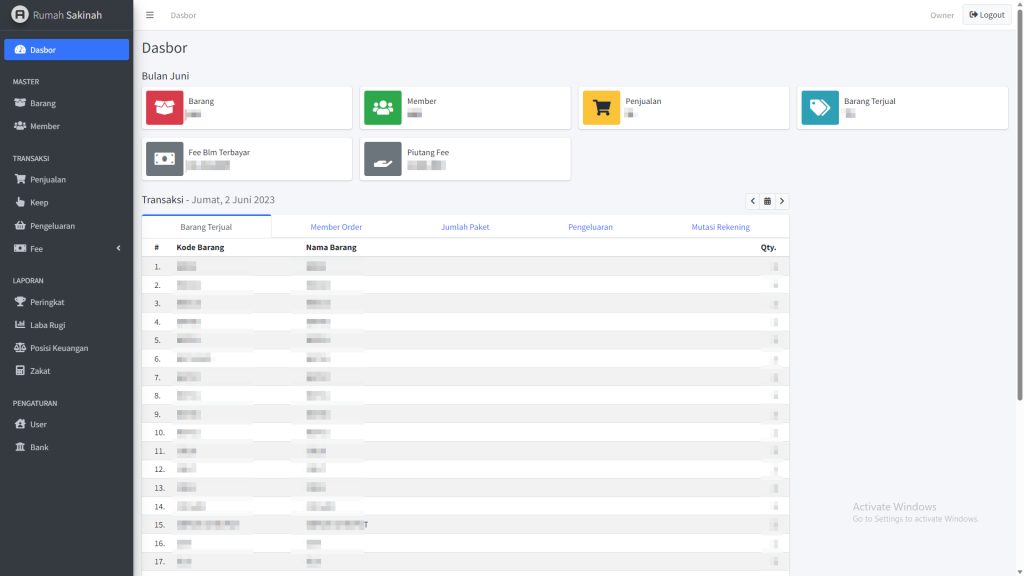
Task: Open the red Barang box icon card
Action: click(x=164, y=108)
